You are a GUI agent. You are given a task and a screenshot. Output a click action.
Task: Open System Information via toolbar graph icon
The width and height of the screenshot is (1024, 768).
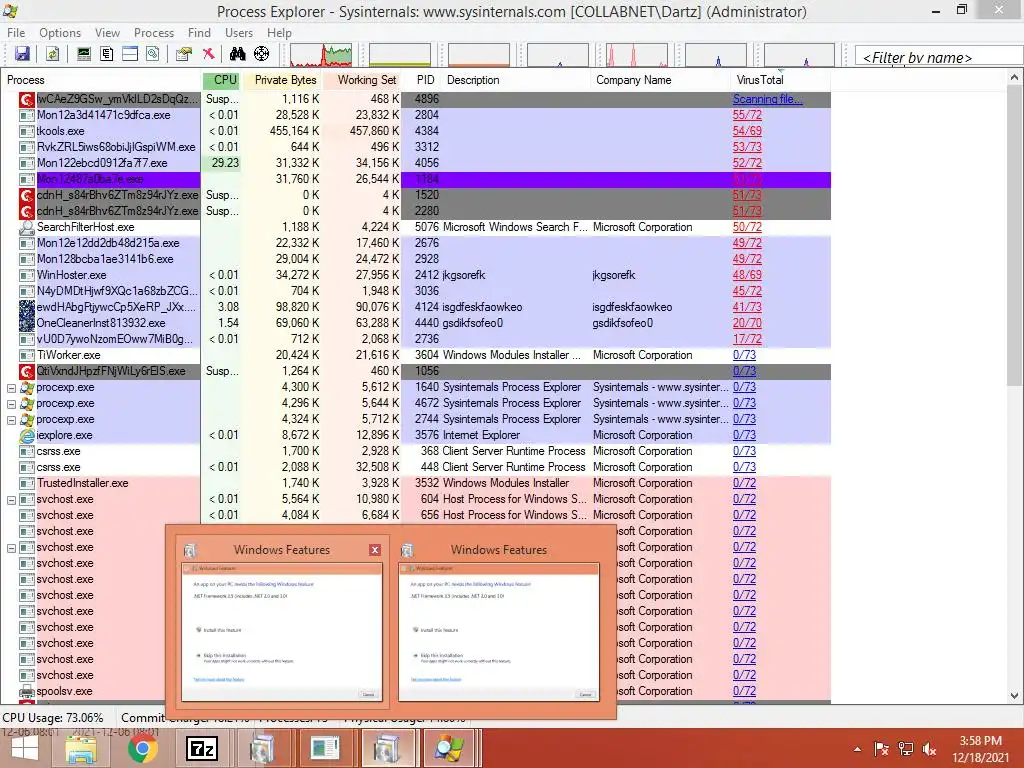pos(84,54)
